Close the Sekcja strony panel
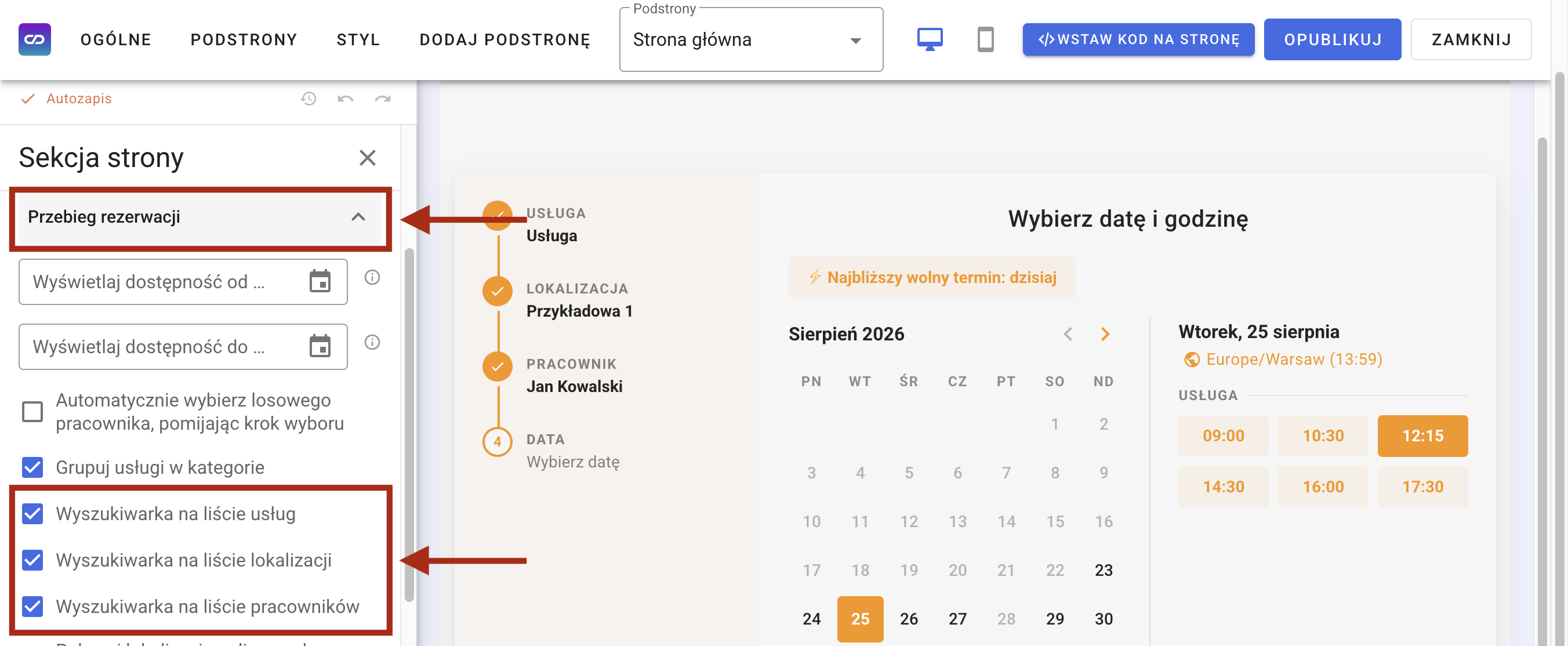The image size is (1568, 646). [x=367, y=158]
